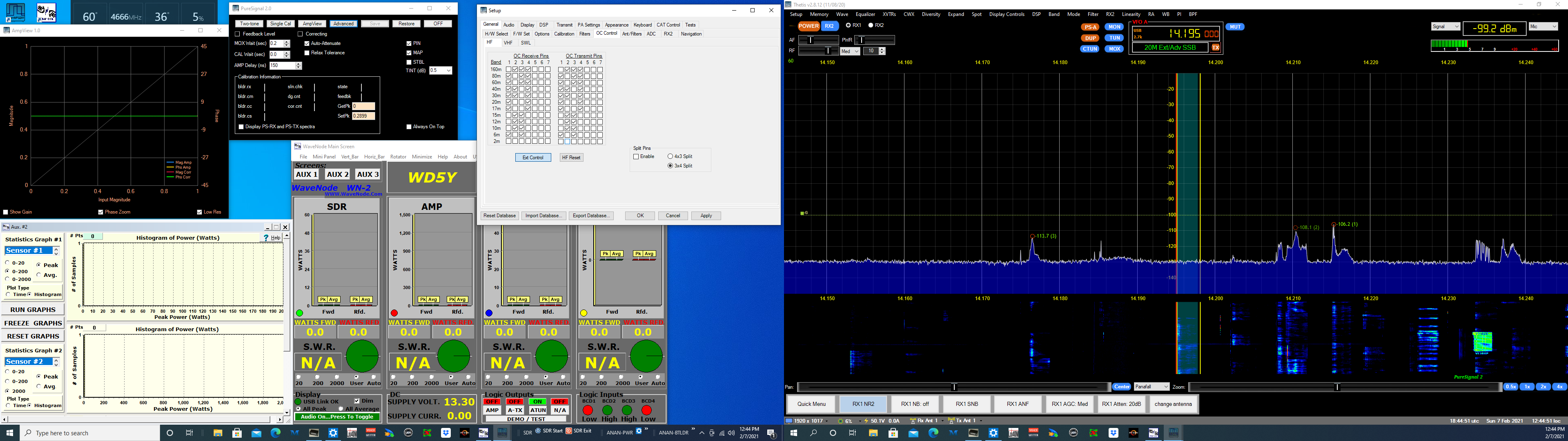
Task: Open Mail app from left taskbar
Action: pyautogui.click(x=256, y=433)
